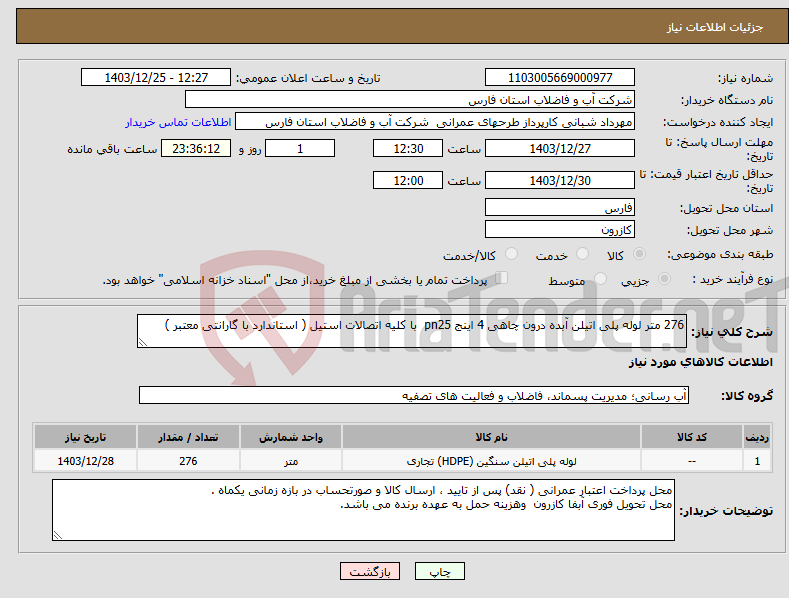The image size is (789, 598).
Task: Click the delivery province field فارس
Action: coord(560,207)
